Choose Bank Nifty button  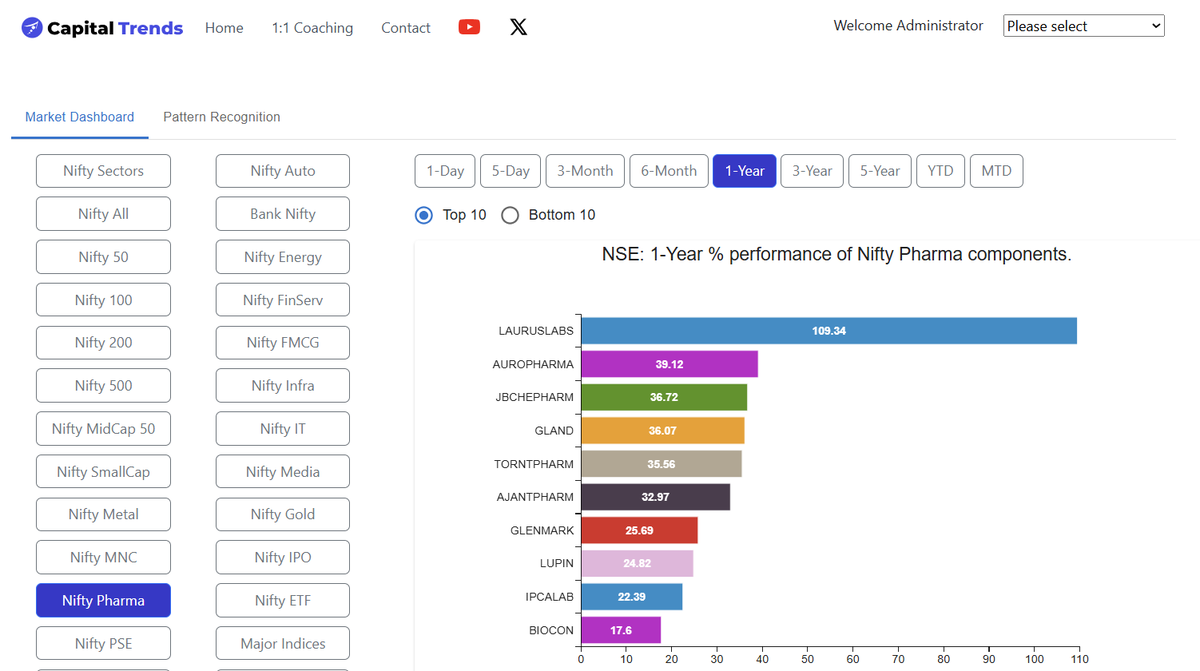(283, 214)
